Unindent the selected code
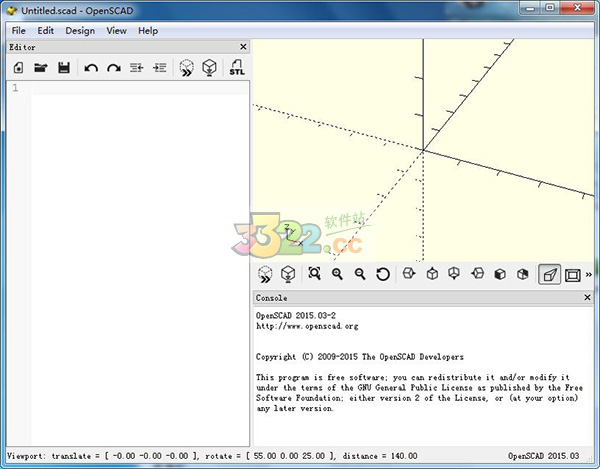The width and height of the screenshot is (600, 469). (x=136, y=68)
